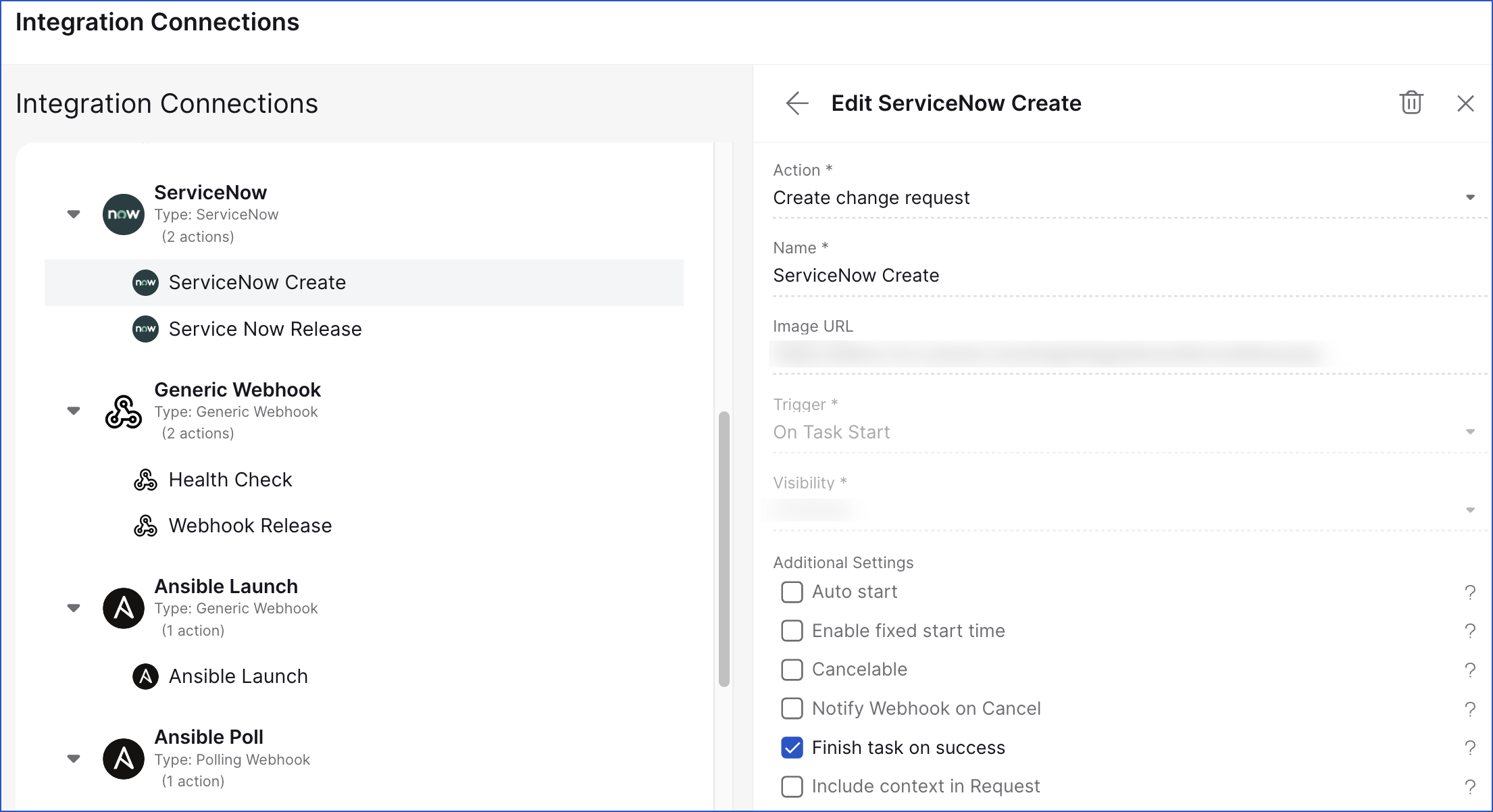Collapse the Ansible Launch group
1493x812 pixels.
(74, 608)
